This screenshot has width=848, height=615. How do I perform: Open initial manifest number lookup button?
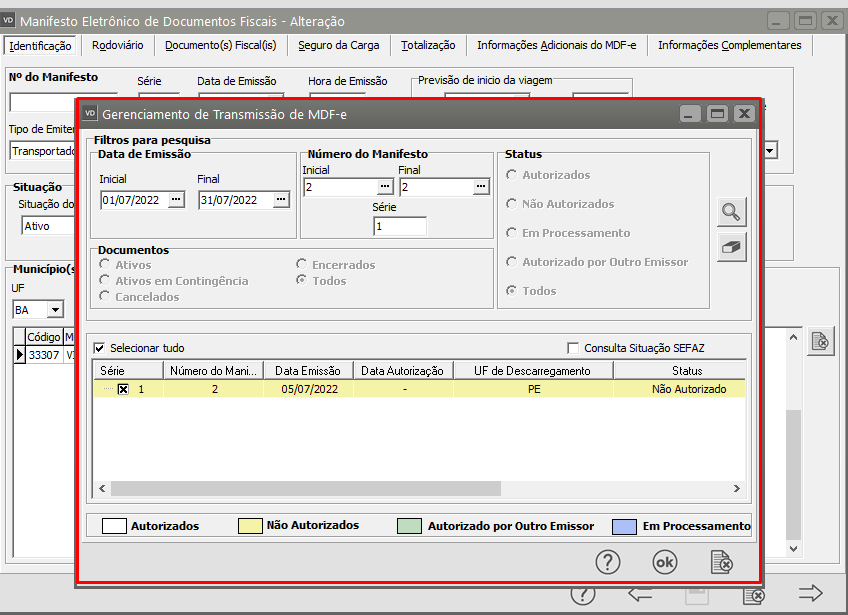(x=385, y=187)
